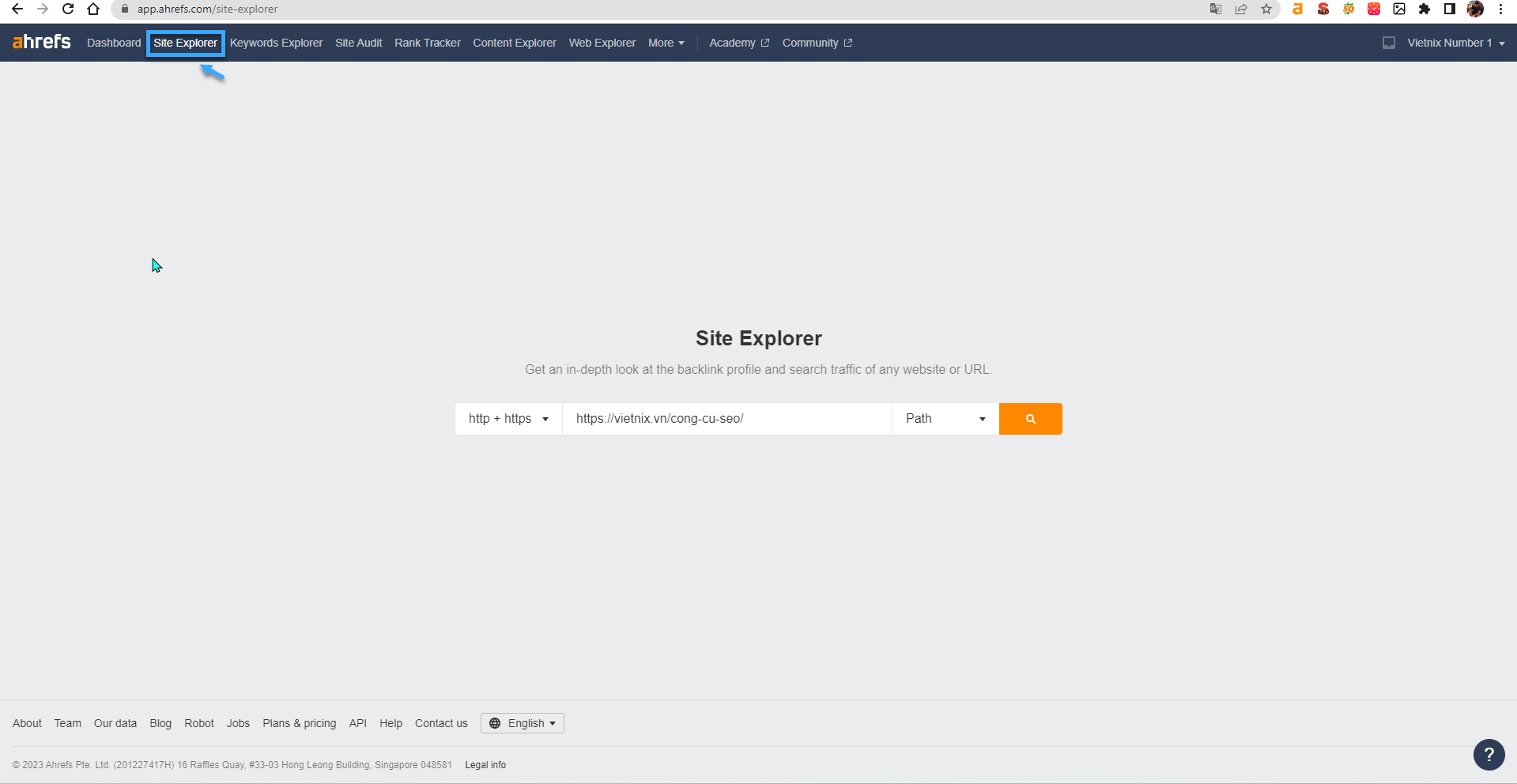Open the Vietnix Number 1 account menu
Screen dimensions: 1517x784
(x=1455, y=43)
